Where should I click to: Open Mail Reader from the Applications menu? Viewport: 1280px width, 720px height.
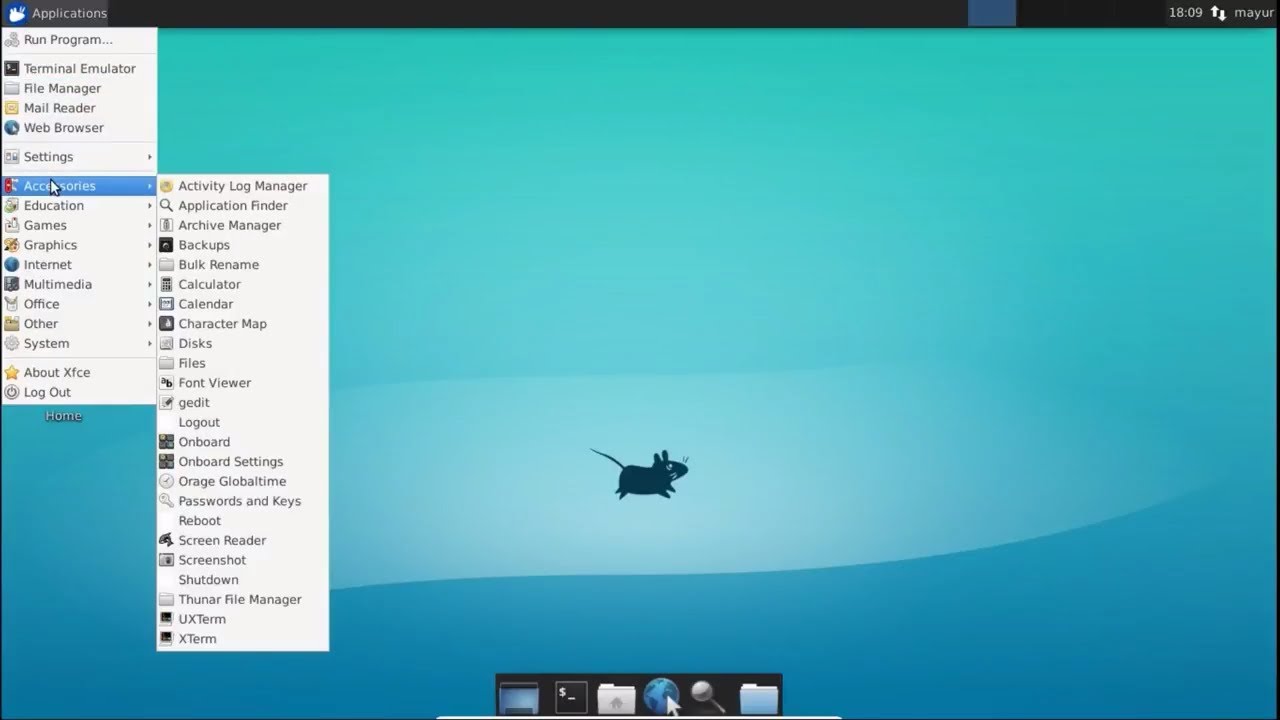79,108
